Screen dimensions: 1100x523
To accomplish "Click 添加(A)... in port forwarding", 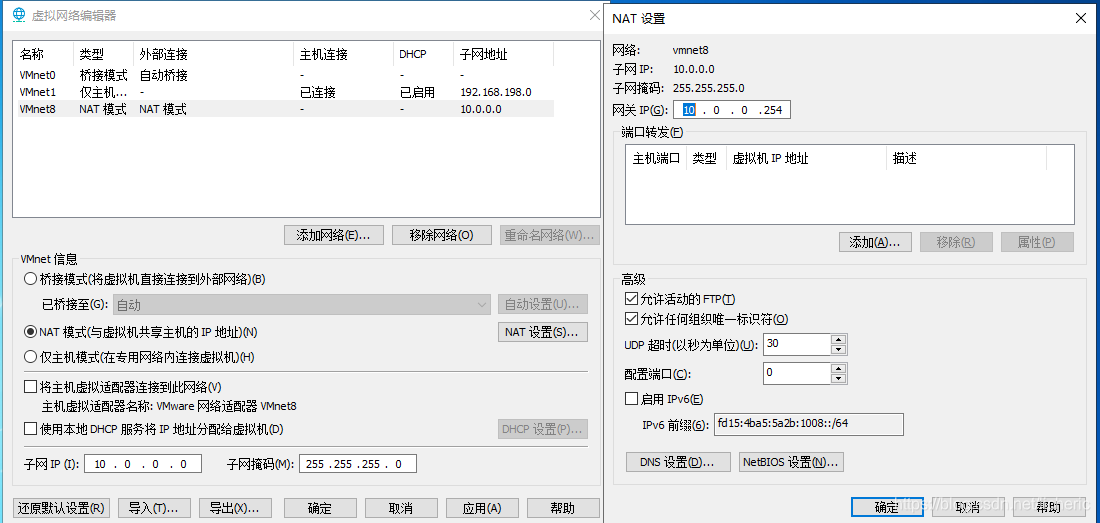I will pyautogui.click(x=875, y=242).
